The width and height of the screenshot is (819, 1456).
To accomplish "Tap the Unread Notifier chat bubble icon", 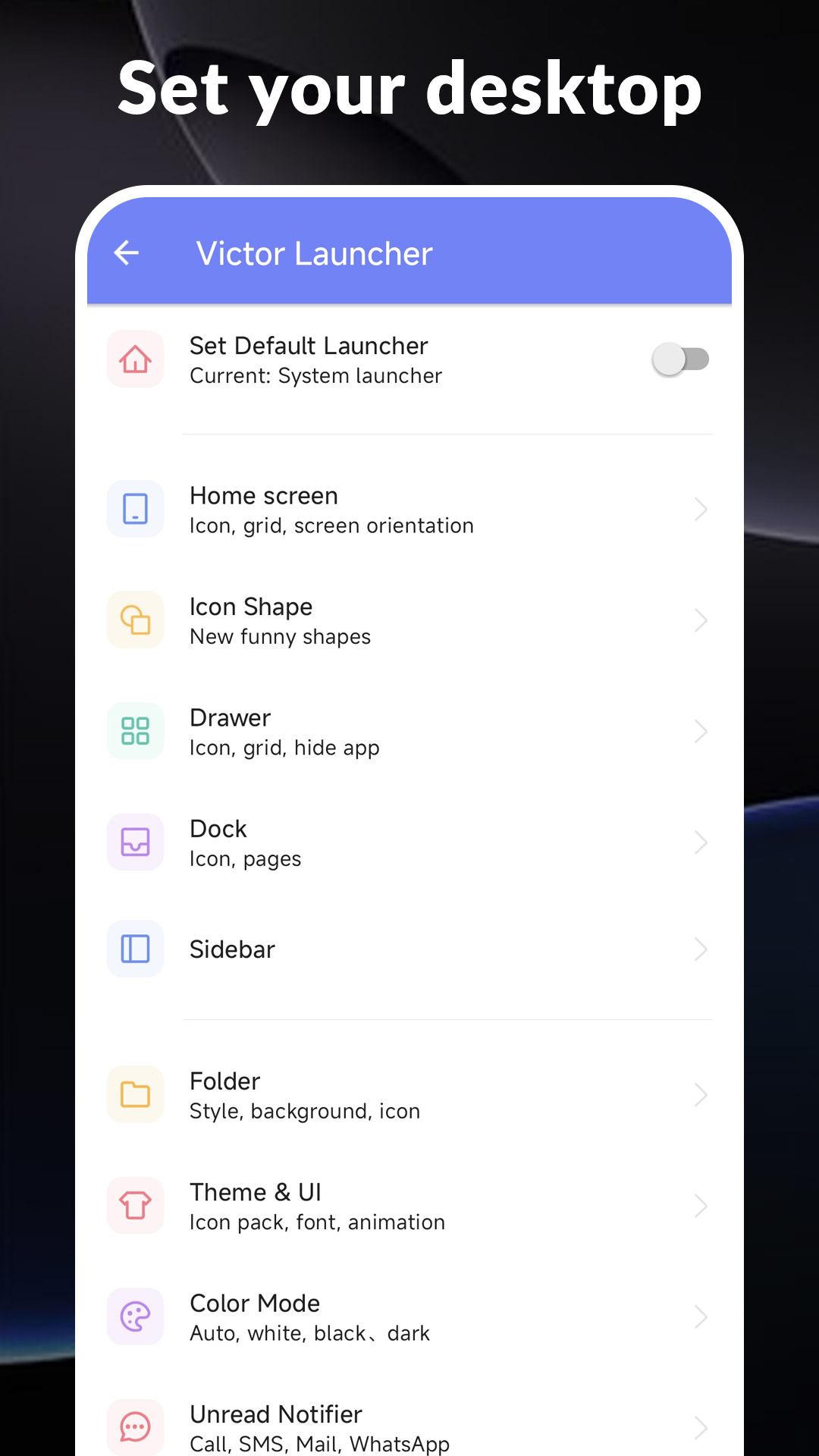I will (136, 1427).
